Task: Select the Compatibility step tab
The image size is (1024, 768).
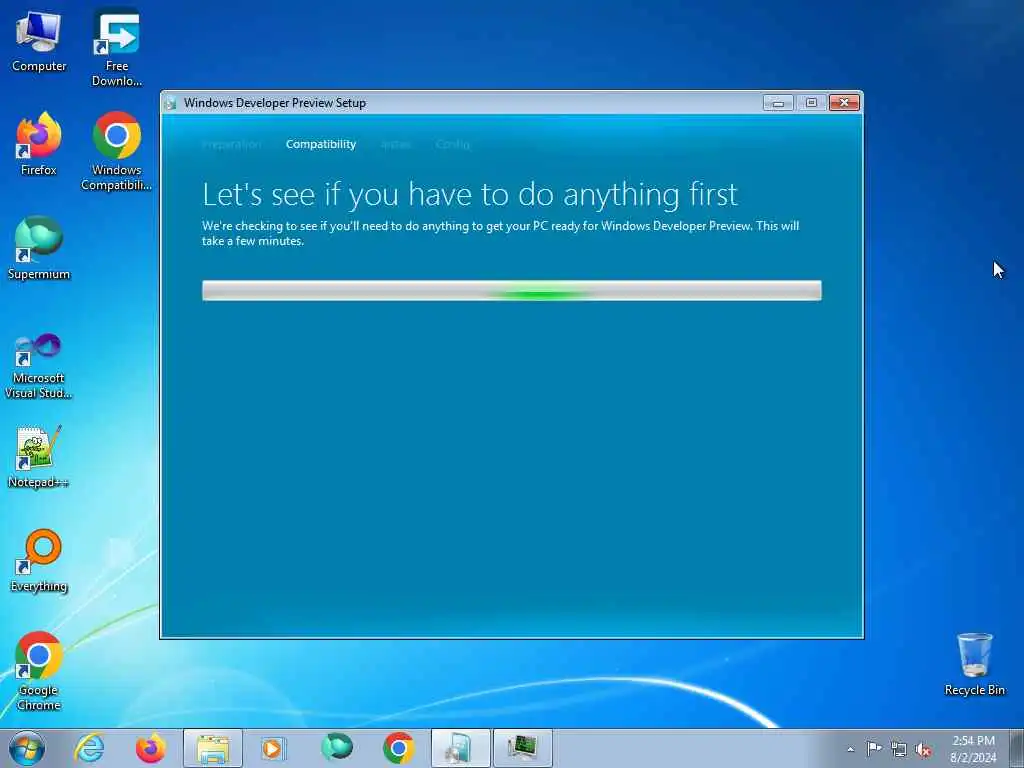Action: [x=321, y=144]
